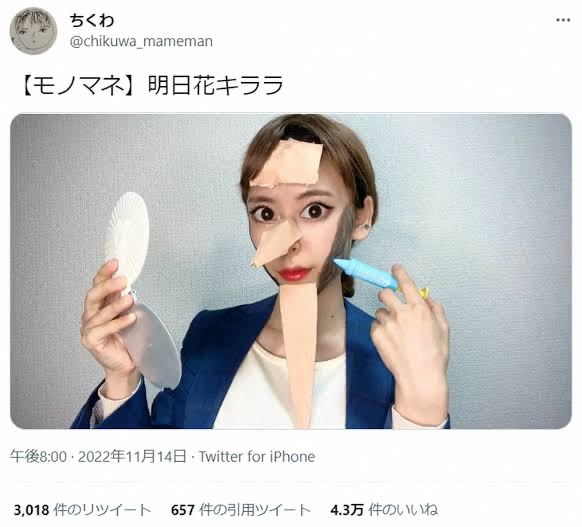
Task: Open the ちくわ display name profile link
Action: (92, 20)
